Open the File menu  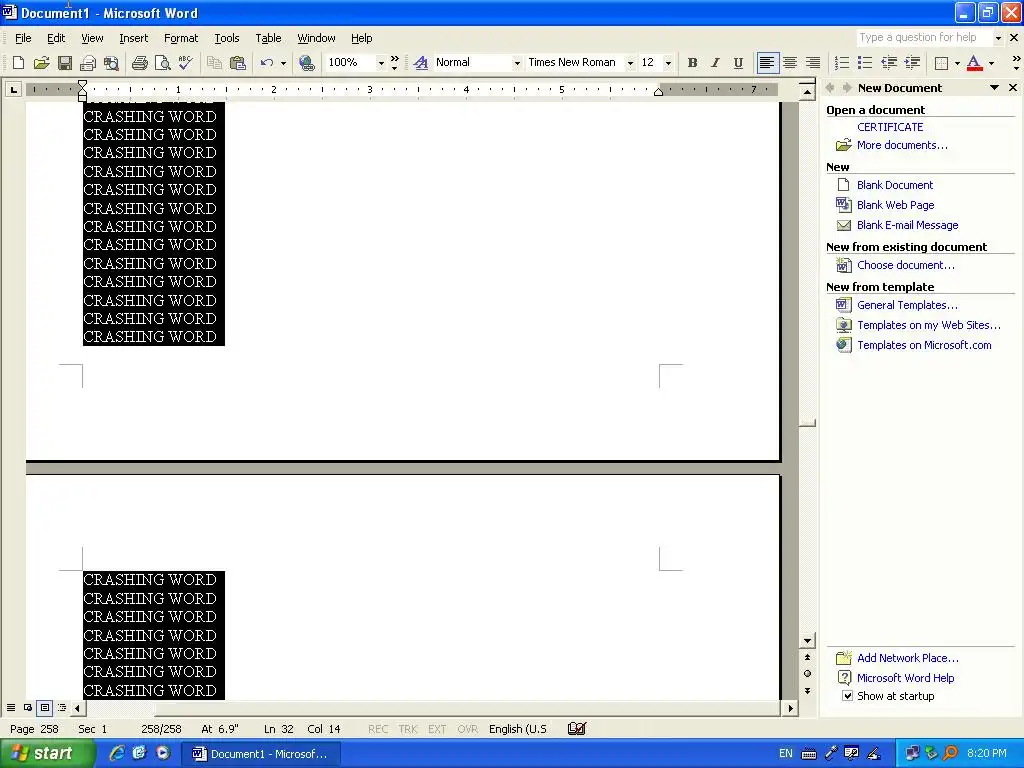23,38
